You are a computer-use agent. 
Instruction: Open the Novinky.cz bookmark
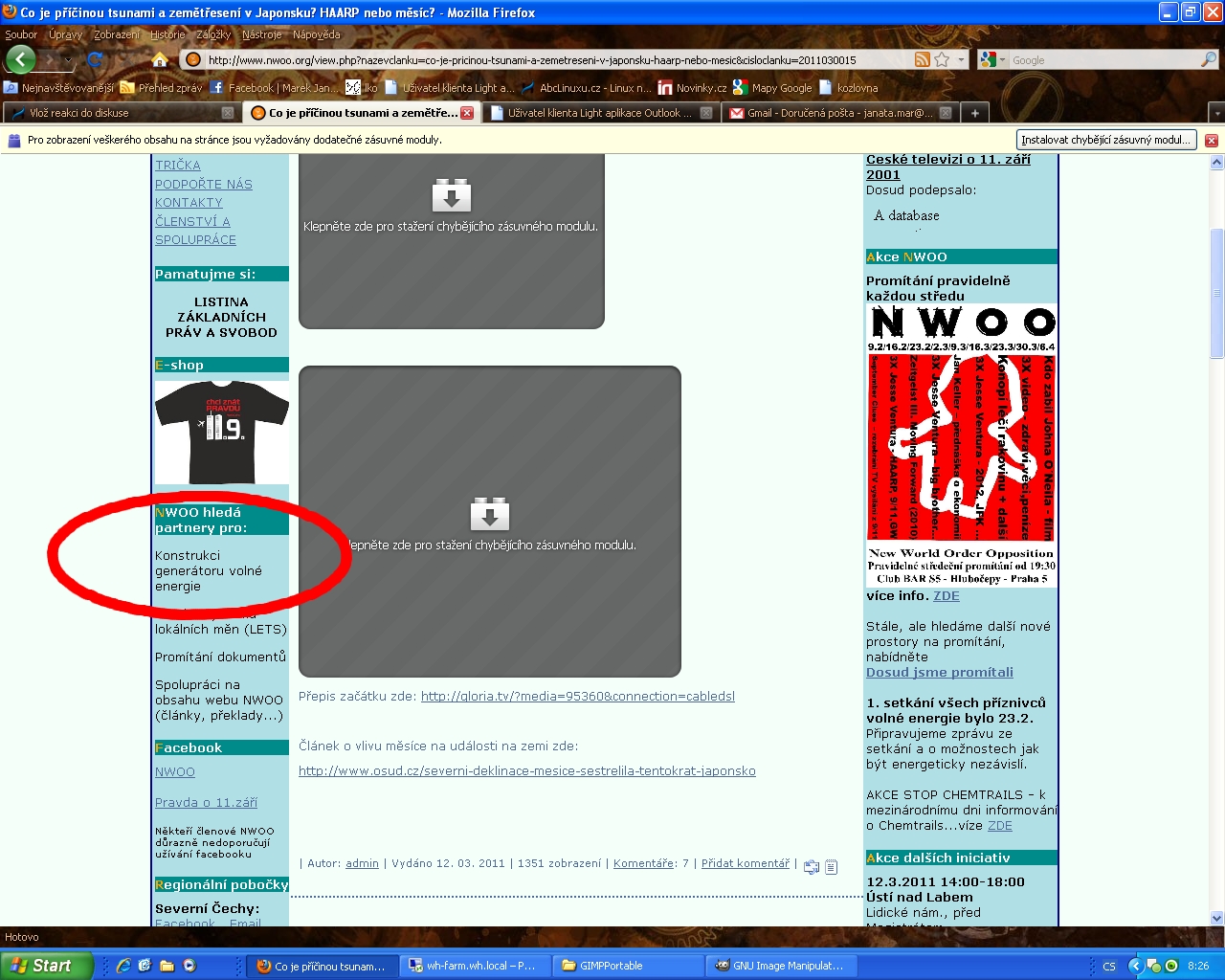click(x=692, y=87)
